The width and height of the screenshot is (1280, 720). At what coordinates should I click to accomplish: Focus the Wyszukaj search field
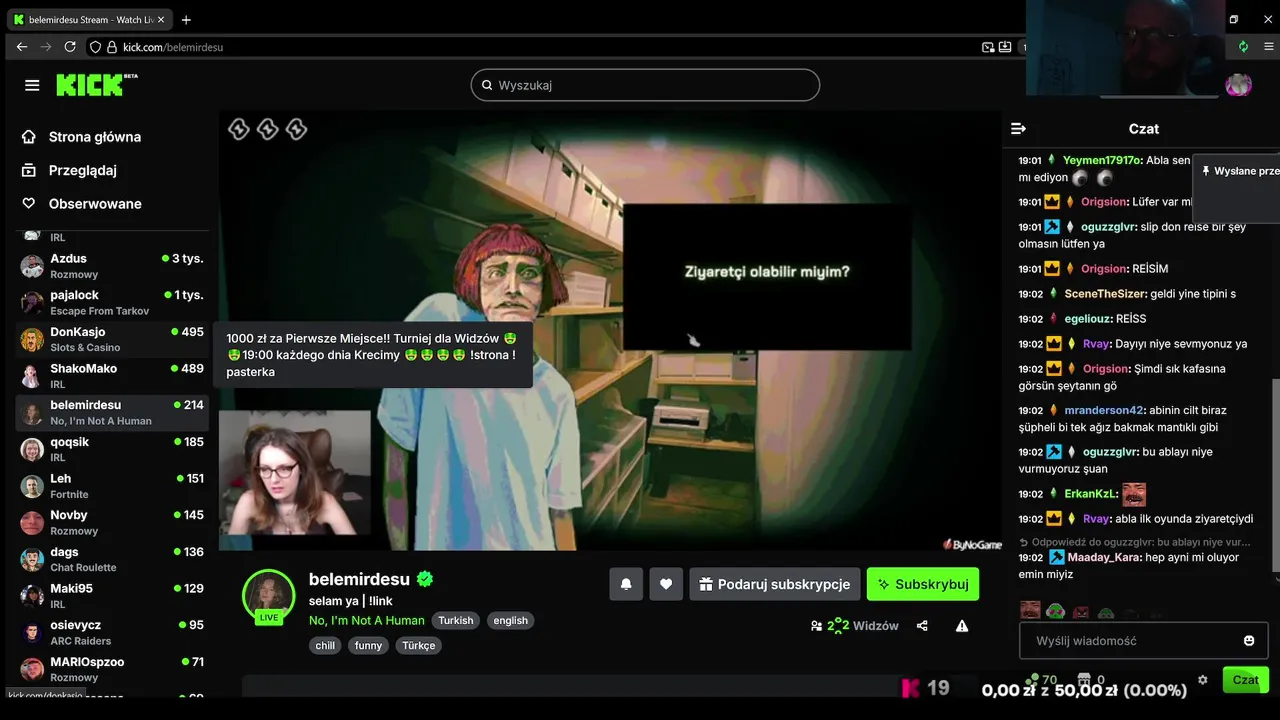tap(645, 85)
